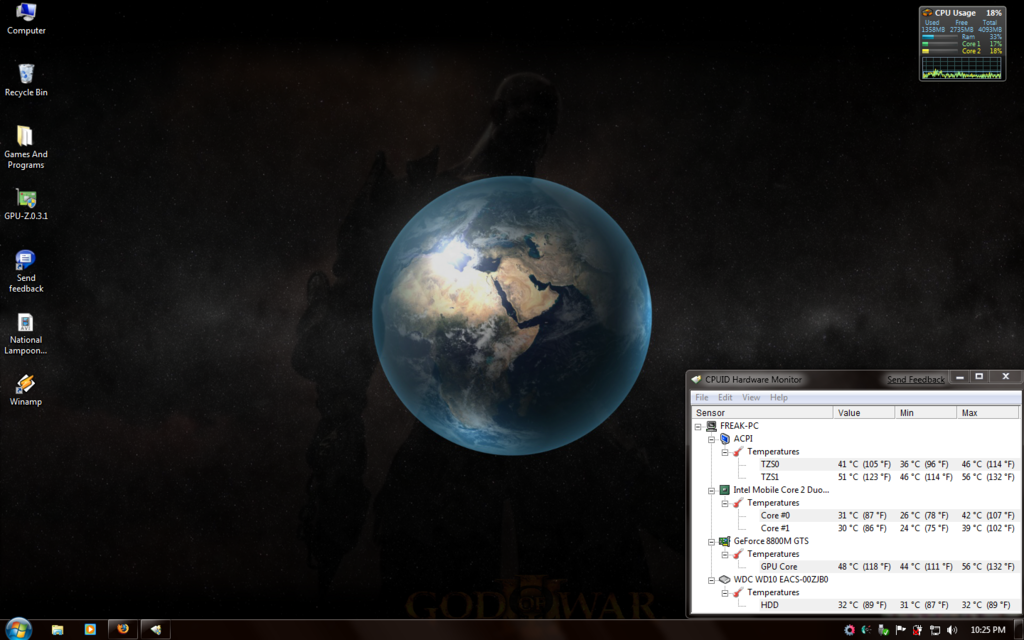
Task: Switch to CPUID Hardware Monitor taskbar button
Action: click(x=155, y=630)
